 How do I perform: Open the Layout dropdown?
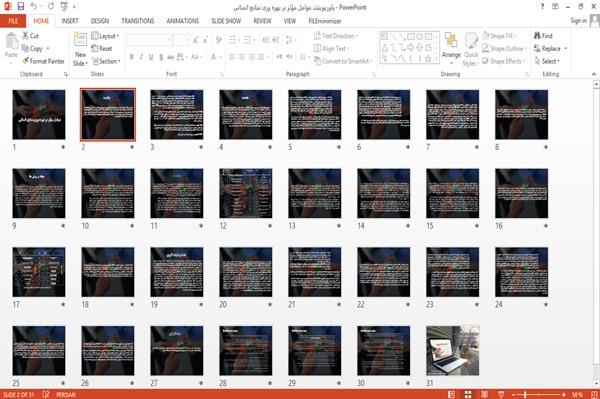(106, 36)
